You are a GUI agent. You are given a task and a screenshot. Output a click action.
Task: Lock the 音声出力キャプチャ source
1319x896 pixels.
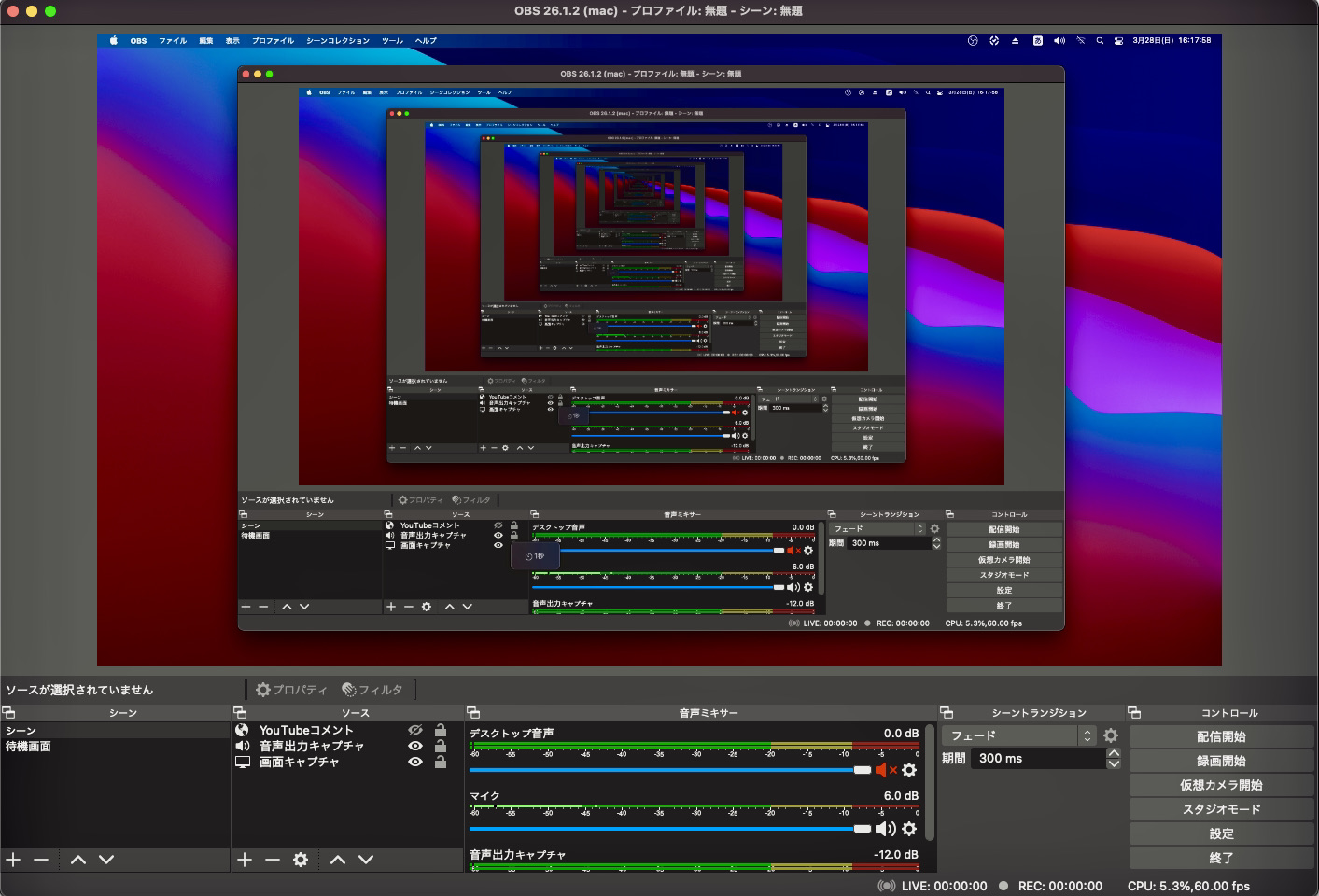(x=441, y=746)
